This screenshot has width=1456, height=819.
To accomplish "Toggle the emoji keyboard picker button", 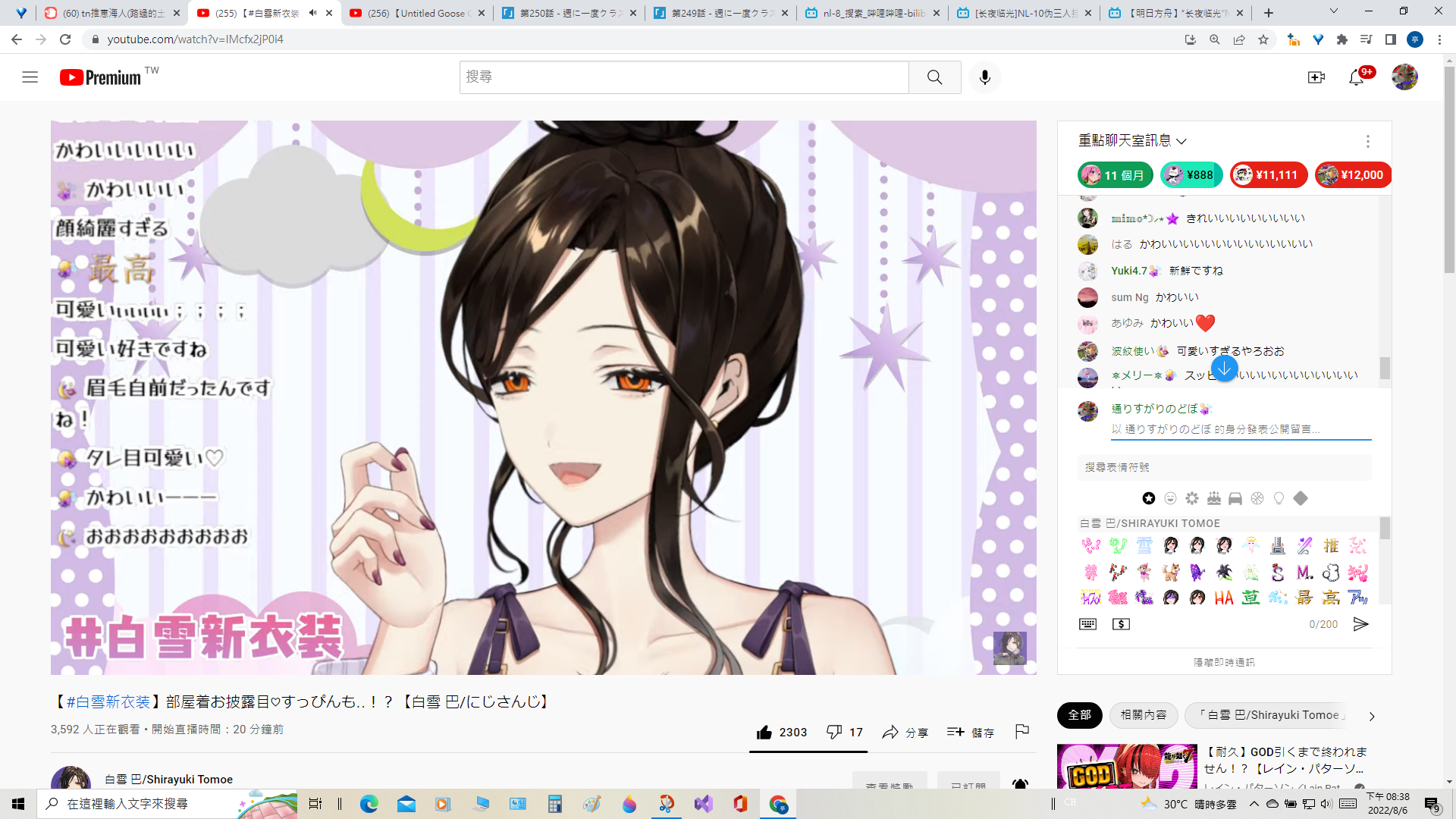I will [x=1087, y=624].
